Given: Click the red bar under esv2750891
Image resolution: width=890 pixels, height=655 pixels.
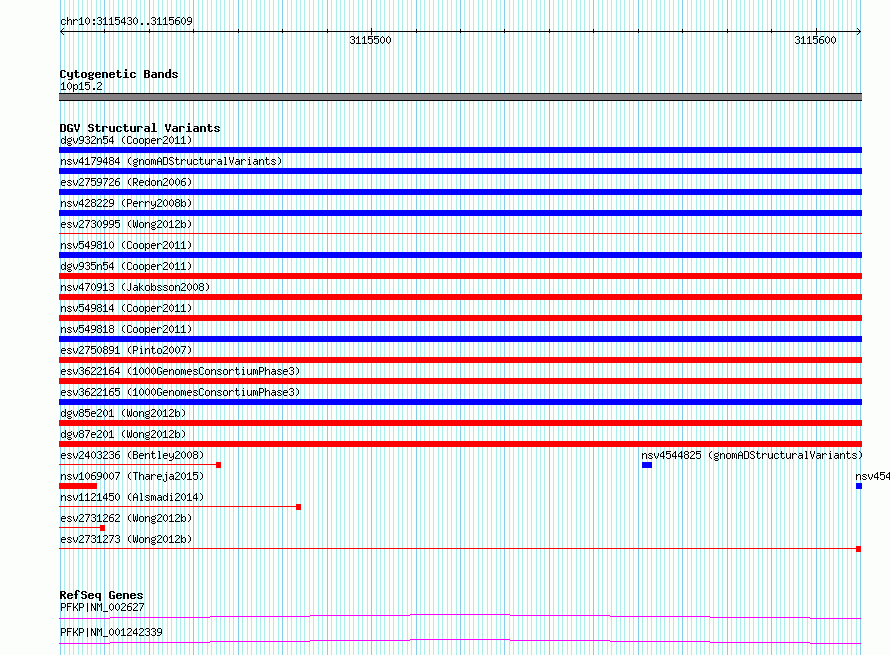Looking at the screenshot, I should click(460, 360).
